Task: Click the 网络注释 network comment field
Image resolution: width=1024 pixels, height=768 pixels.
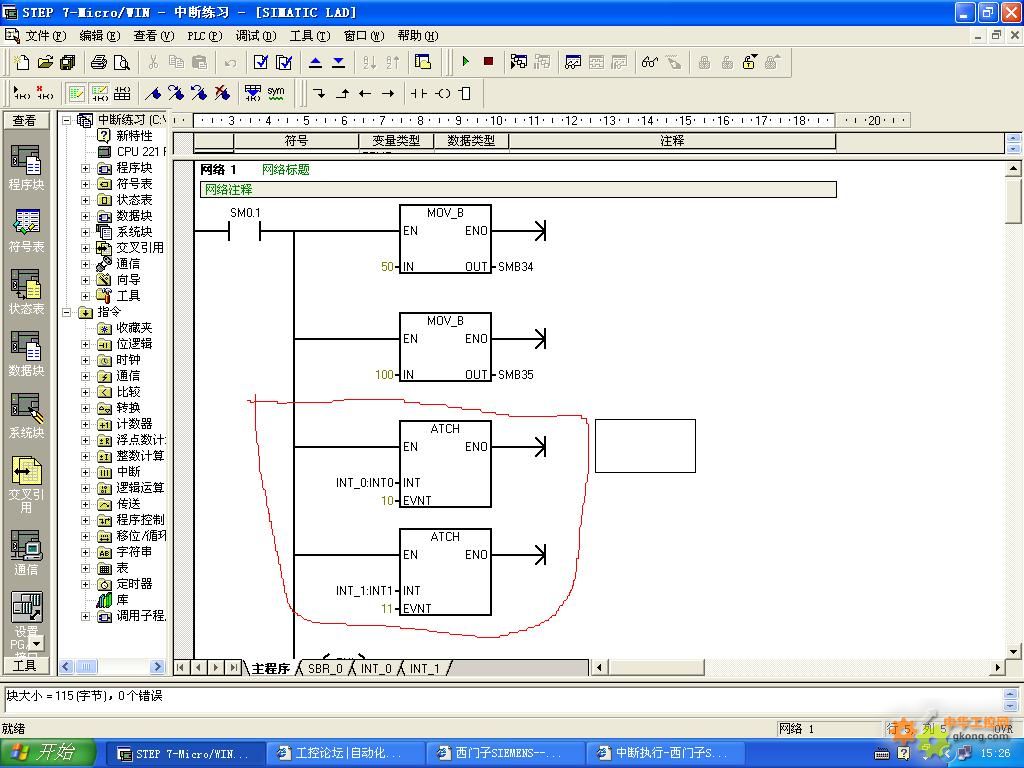Action: tap(517, 189)
